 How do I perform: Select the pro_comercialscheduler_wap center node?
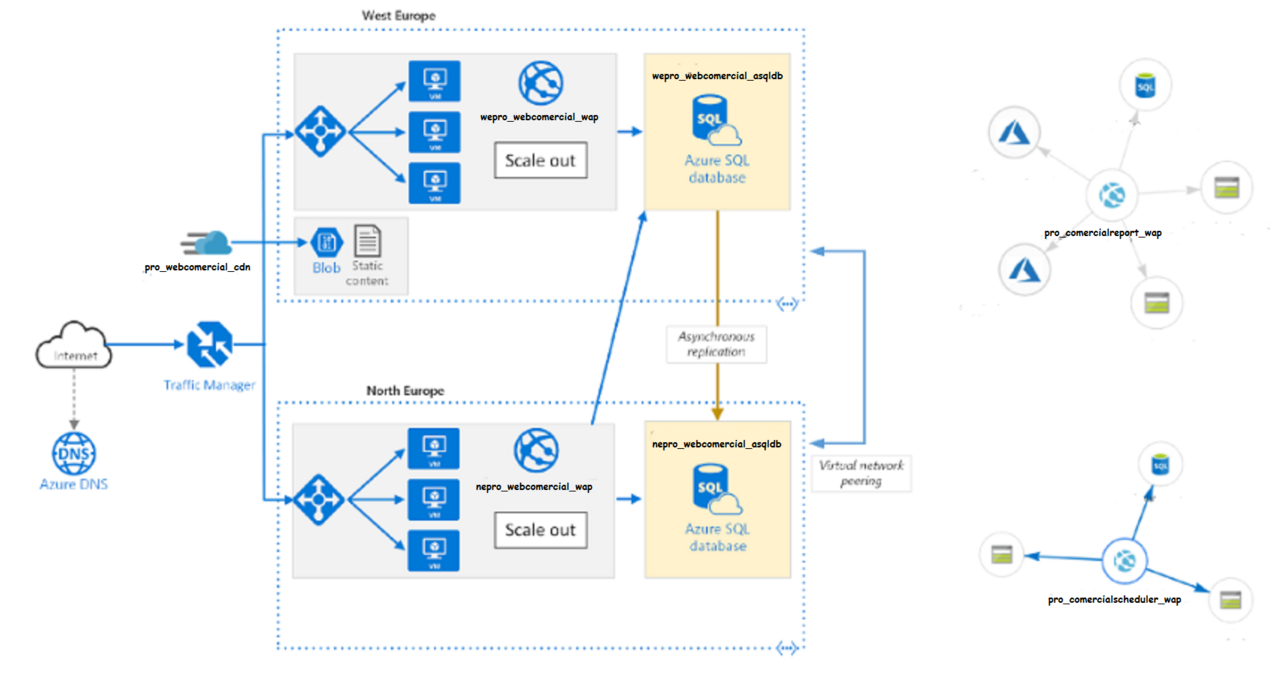[x=1123, y=562]
